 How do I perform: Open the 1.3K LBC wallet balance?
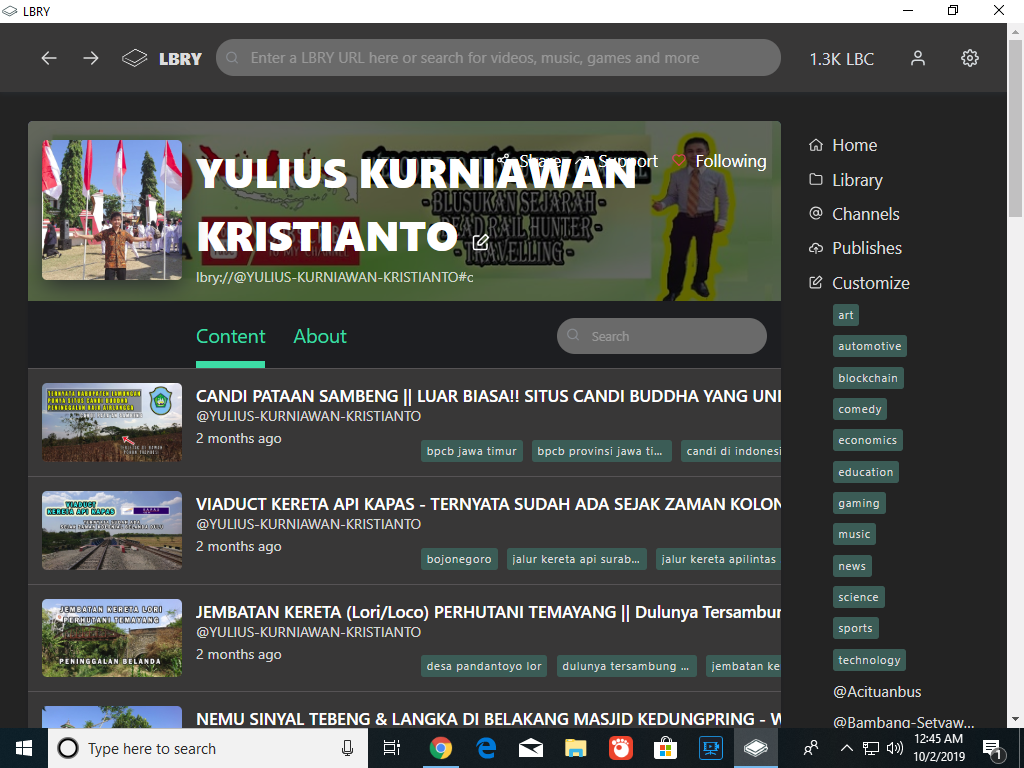841,59
